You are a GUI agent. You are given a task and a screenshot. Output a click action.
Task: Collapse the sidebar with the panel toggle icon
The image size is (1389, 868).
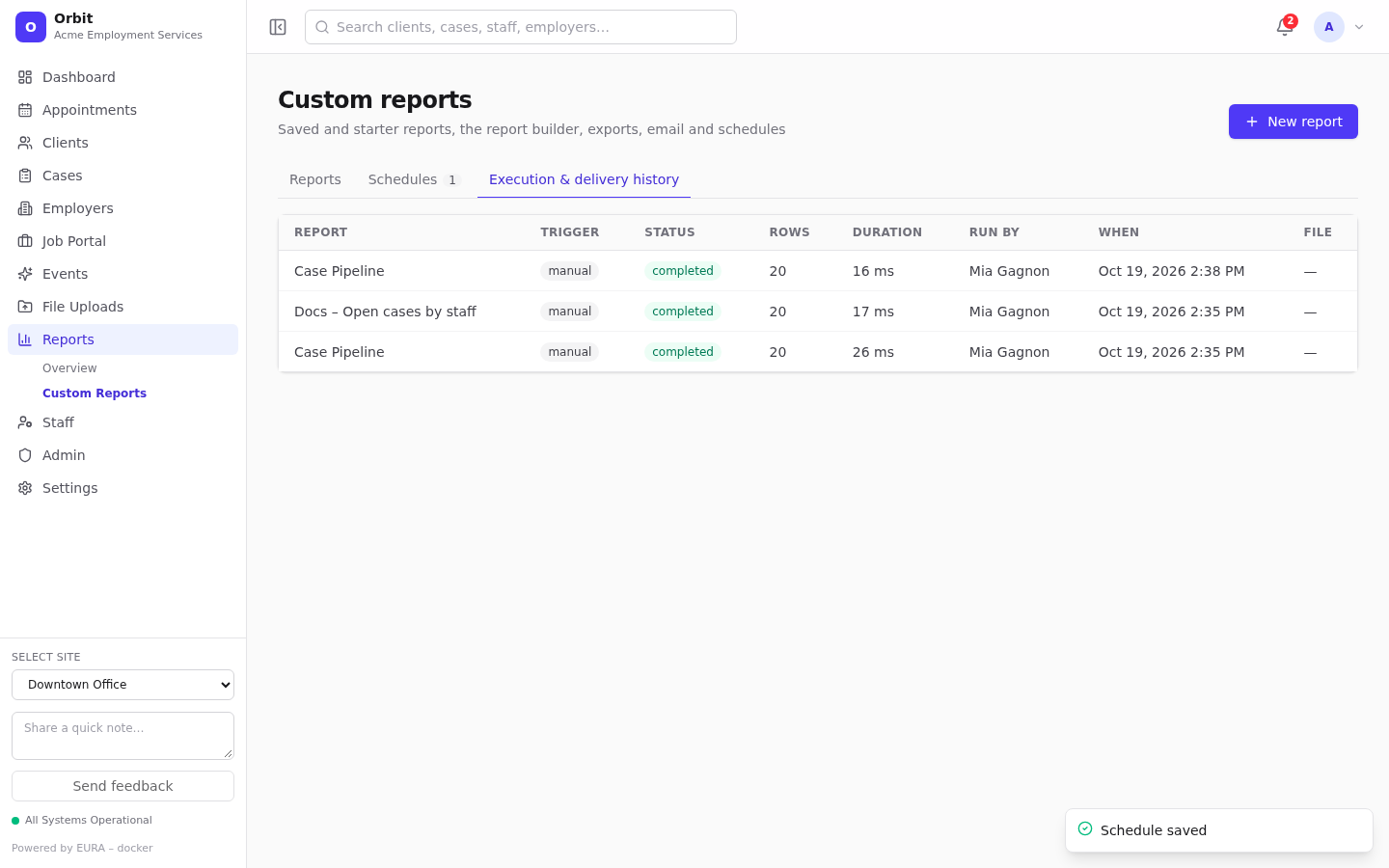278,27
